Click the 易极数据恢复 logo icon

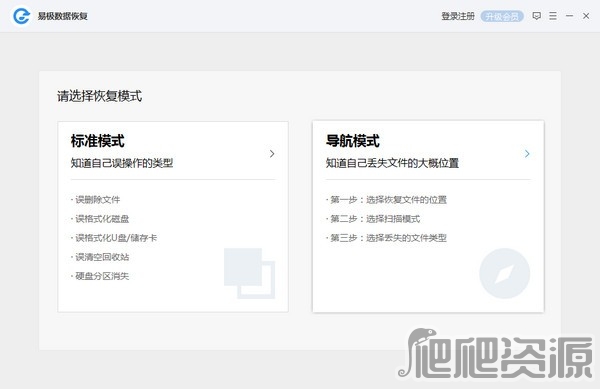(21, 16)
